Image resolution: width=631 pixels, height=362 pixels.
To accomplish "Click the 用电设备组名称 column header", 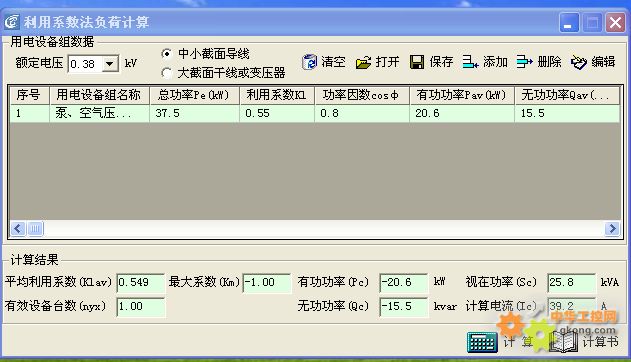I will 99,95.
